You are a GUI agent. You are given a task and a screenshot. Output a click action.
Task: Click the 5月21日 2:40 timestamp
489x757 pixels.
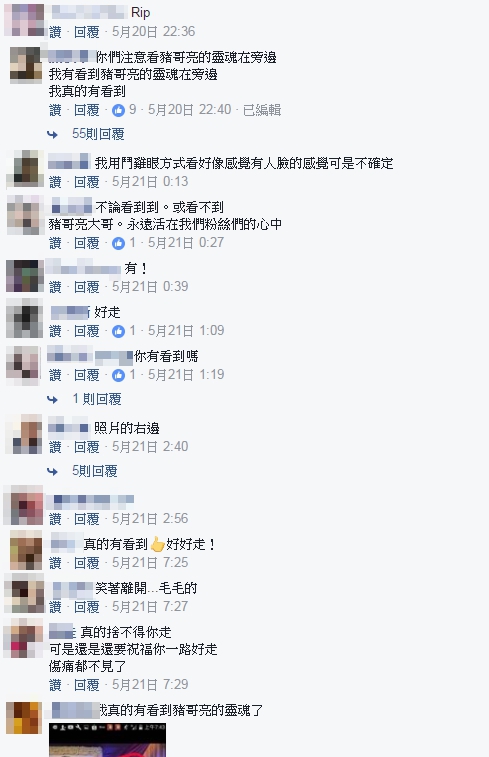(x=150, y=447)
